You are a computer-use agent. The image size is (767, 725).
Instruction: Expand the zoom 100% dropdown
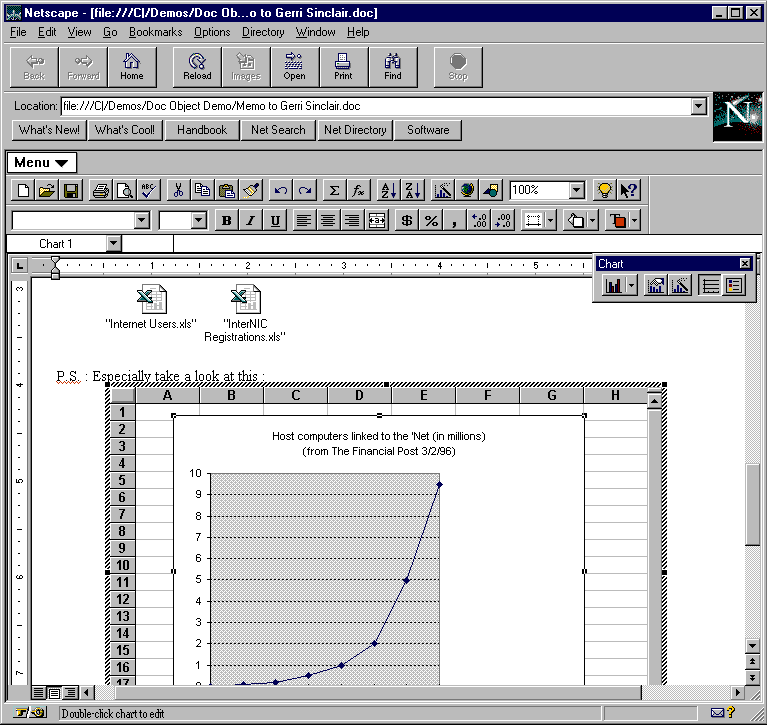point(576,190)
